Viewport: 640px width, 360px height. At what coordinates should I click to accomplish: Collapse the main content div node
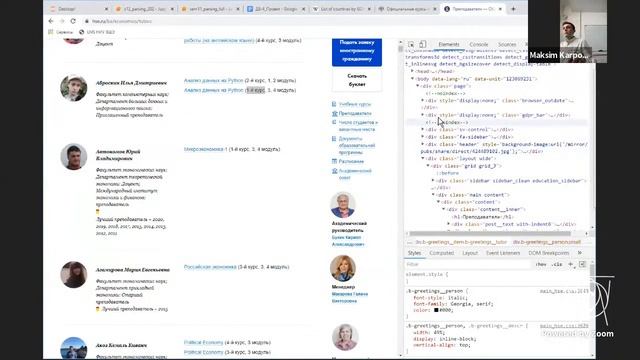point(433,195)
